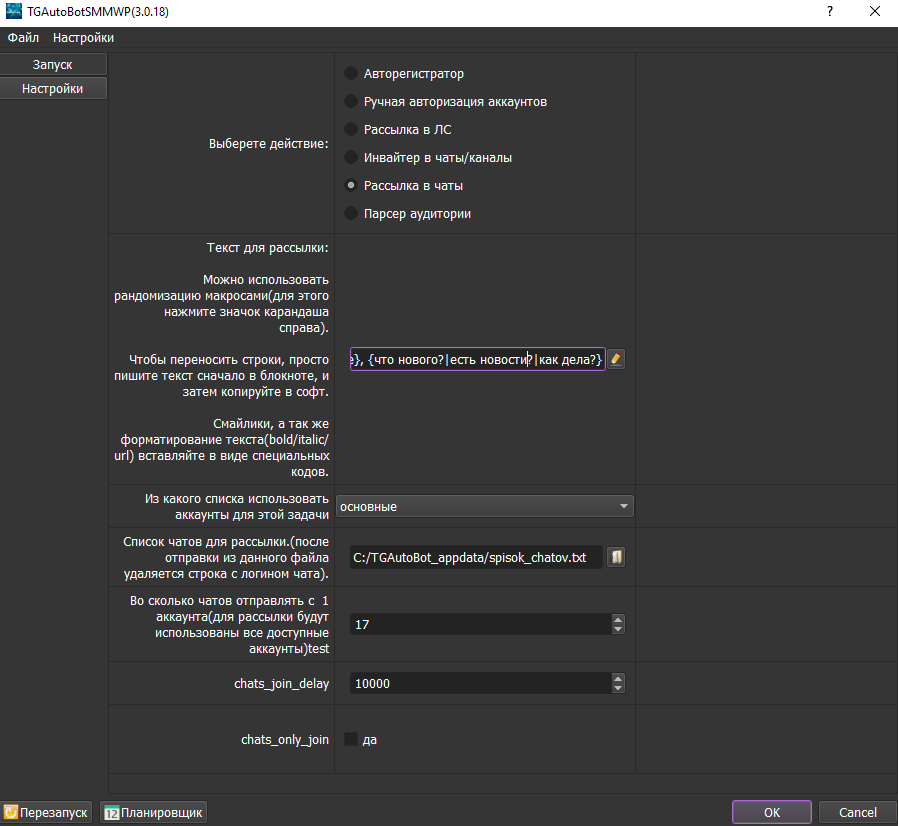
Task: Open the Настройки menu in menu bar
Action: [x=83, y=38]
